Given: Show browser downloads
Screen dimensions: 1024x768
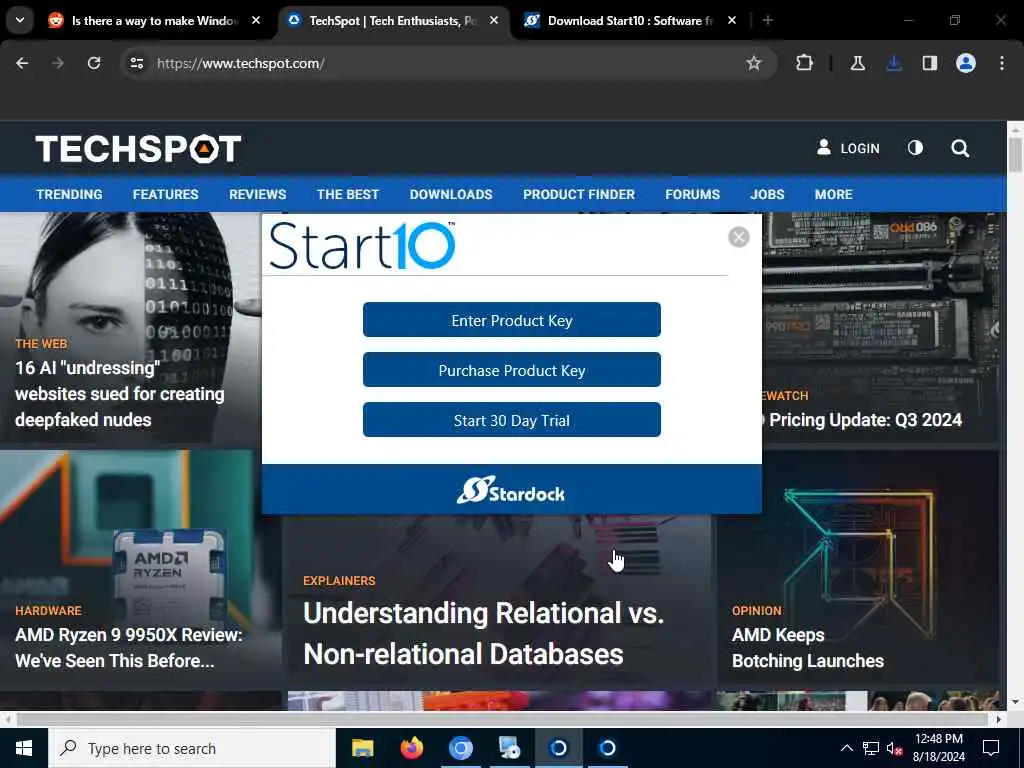Looking at the screenshot, I should 894,63.
